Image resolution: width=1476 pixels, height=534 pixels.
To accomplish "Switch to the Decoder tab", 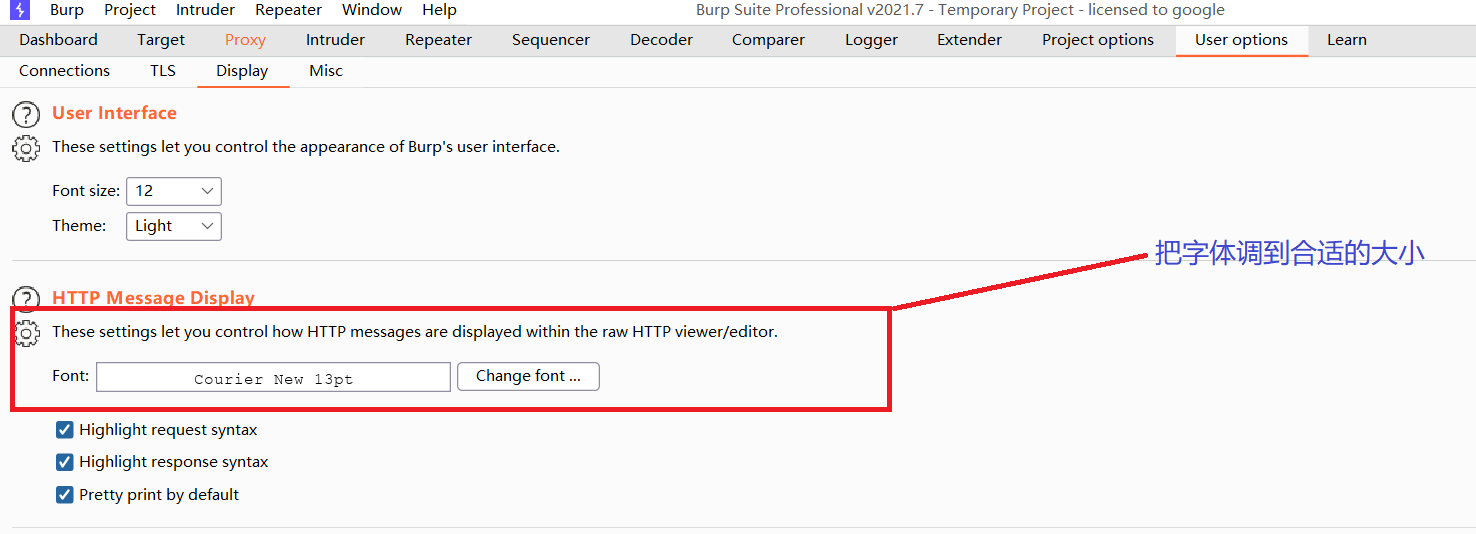I will pyautogui.click(x=661, y=40).
